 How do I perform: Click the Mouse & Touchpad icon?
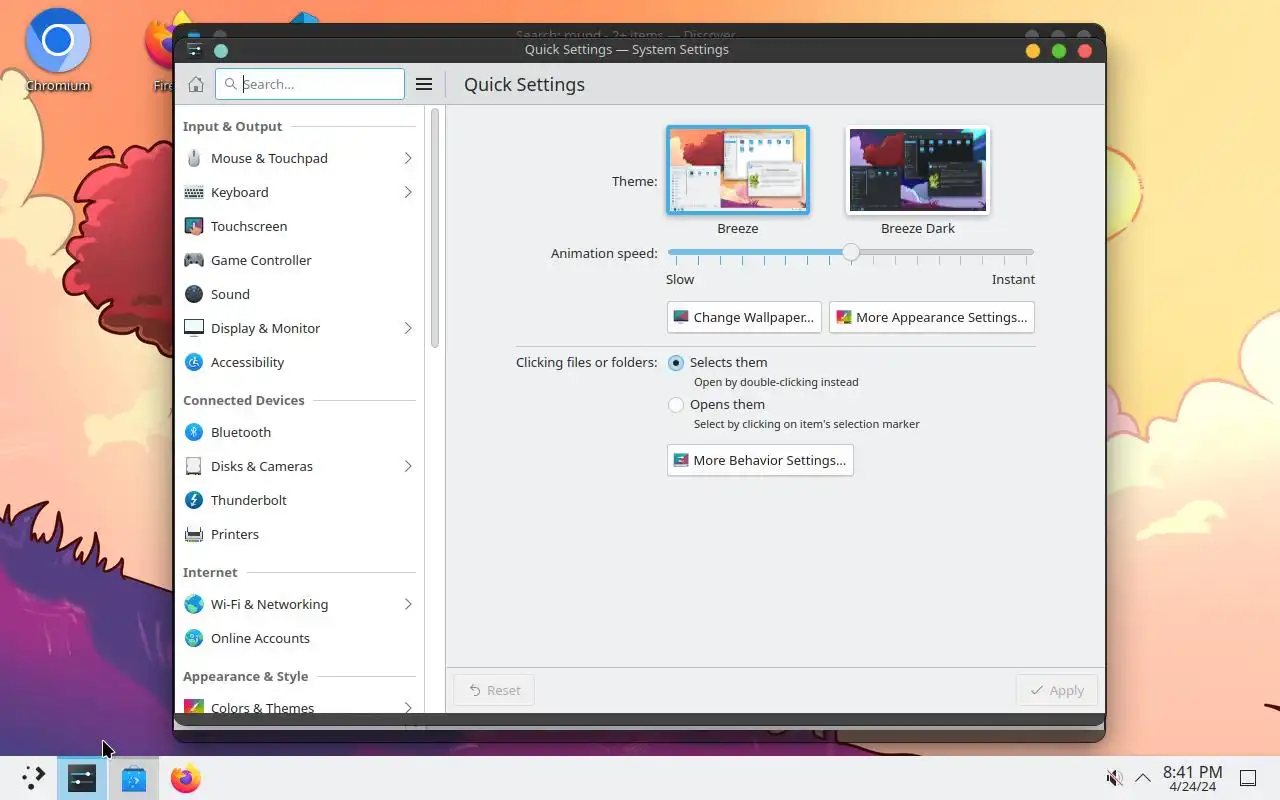194,158
